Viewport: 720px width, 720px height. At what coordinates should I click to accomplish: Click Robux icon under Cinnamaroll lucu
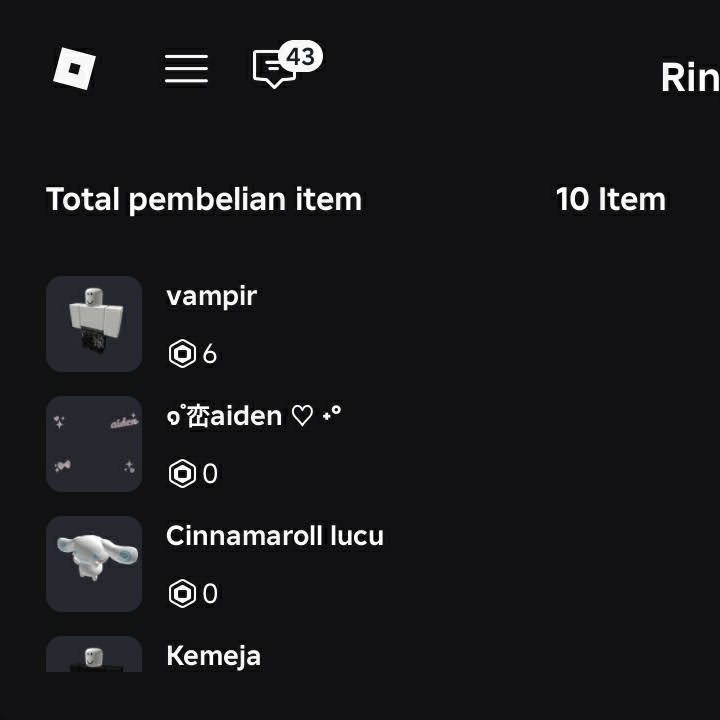point(182,593)
